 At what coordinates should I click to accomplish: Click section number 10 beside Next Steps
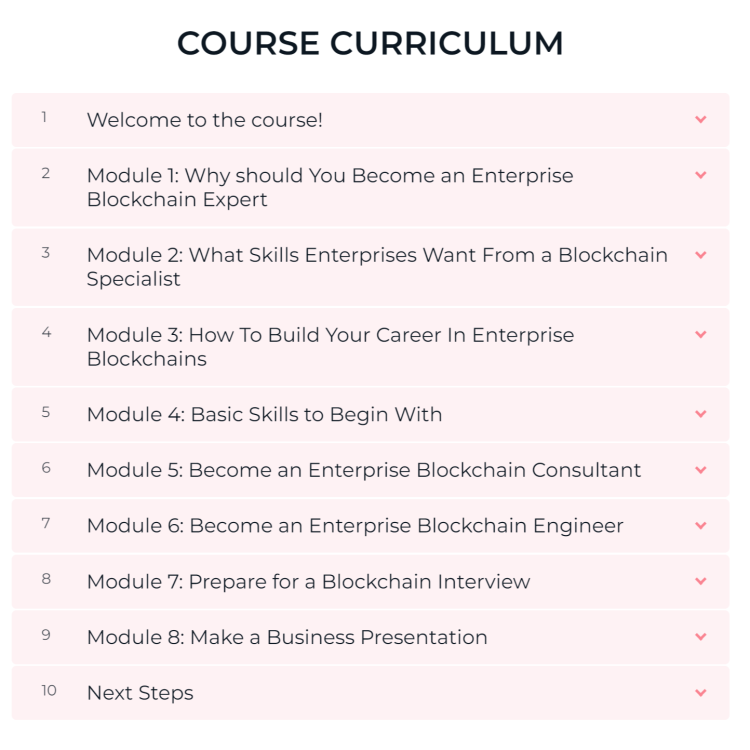[49, 690]
